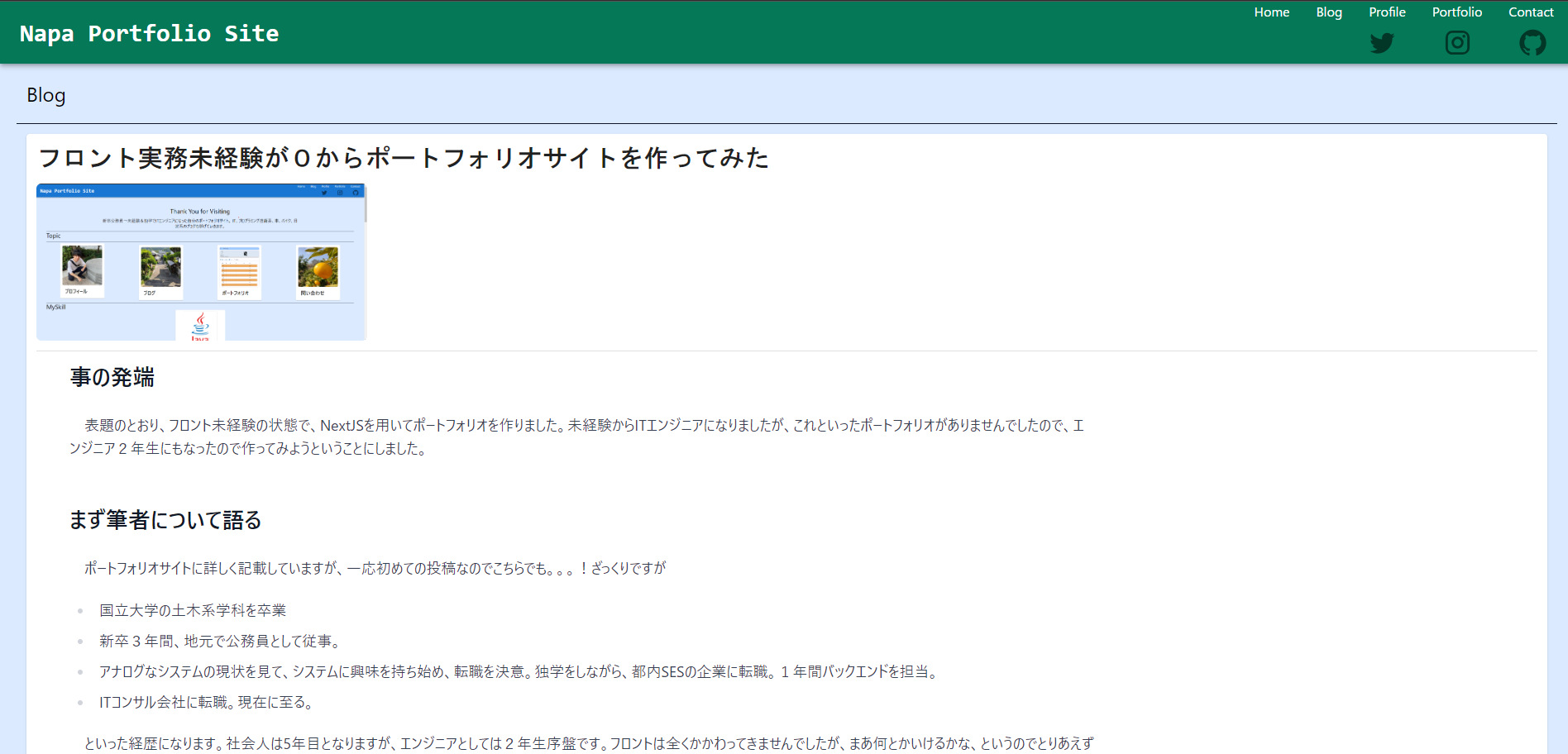
Task: Click the paragraph starting ポートフォリオサイトに詳しく記載
Action: [x=375, y=568]
